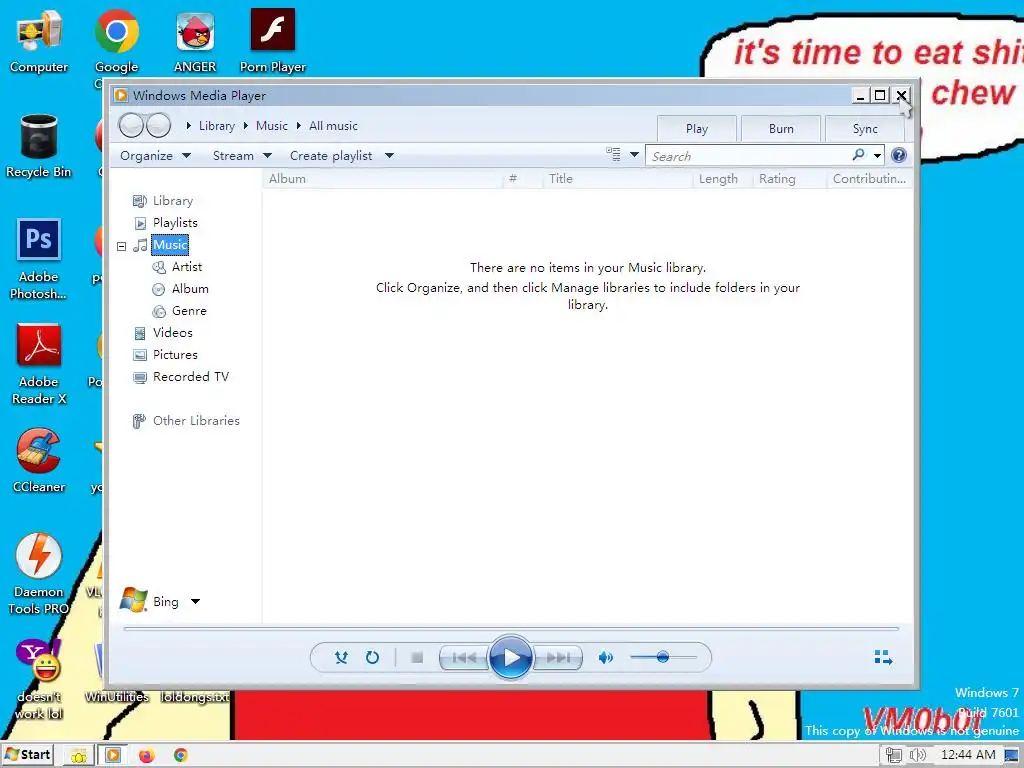Select Artist under Music
This screenshot has height=768, width=1024.
point(186,267)
